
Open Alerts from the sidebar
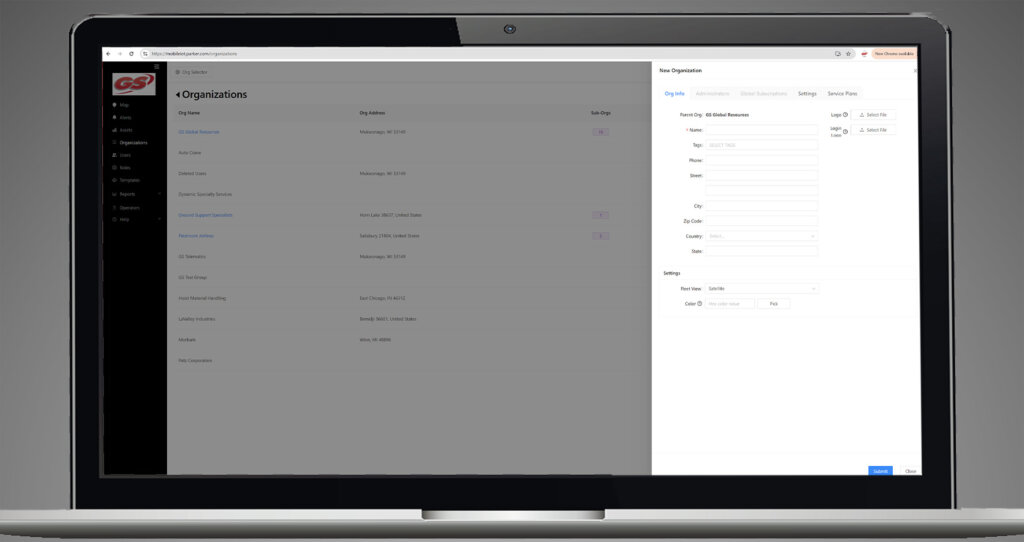114,117
